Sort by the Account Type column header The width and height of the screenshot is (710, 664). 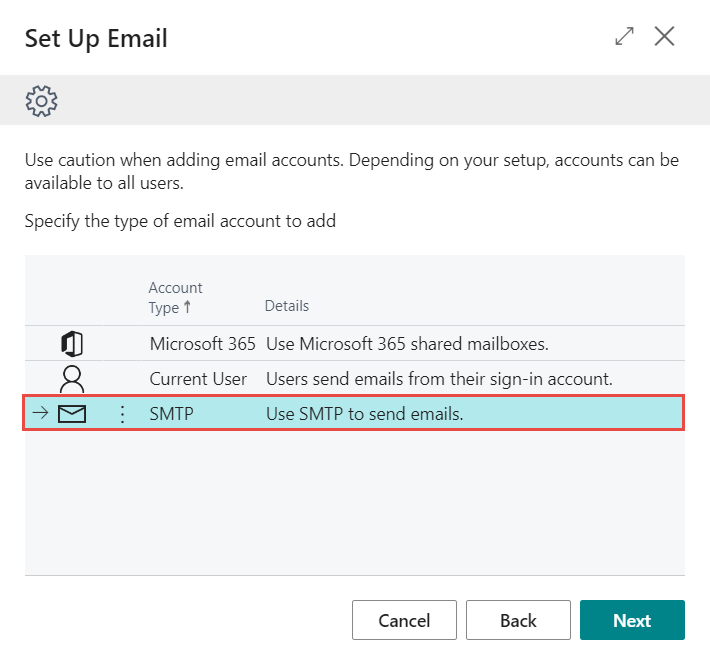pos(176,297)
